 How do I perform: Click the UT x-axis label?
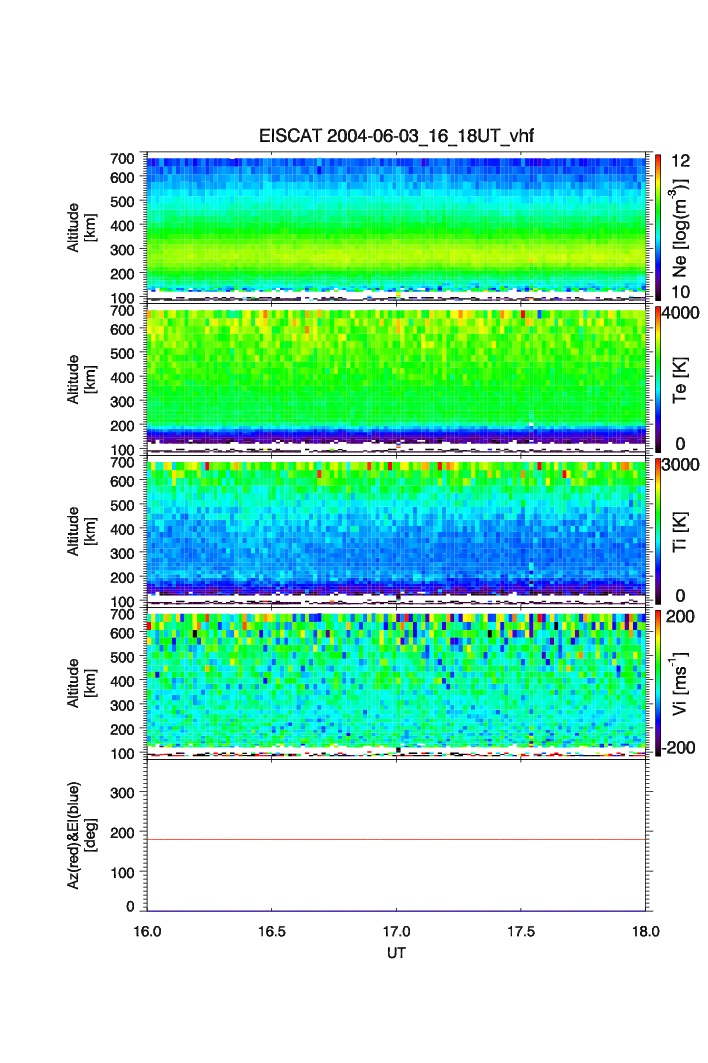point(397,953)
